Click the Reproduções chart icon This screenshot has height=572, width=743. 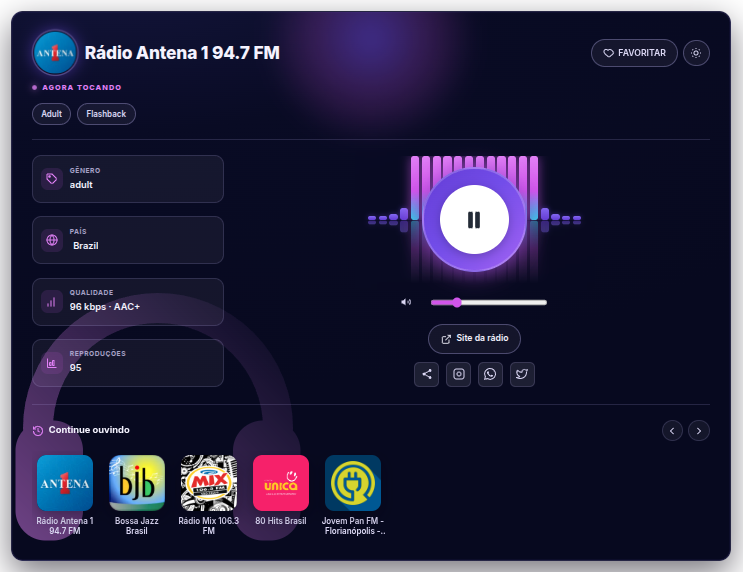click(x=52, y=363)
